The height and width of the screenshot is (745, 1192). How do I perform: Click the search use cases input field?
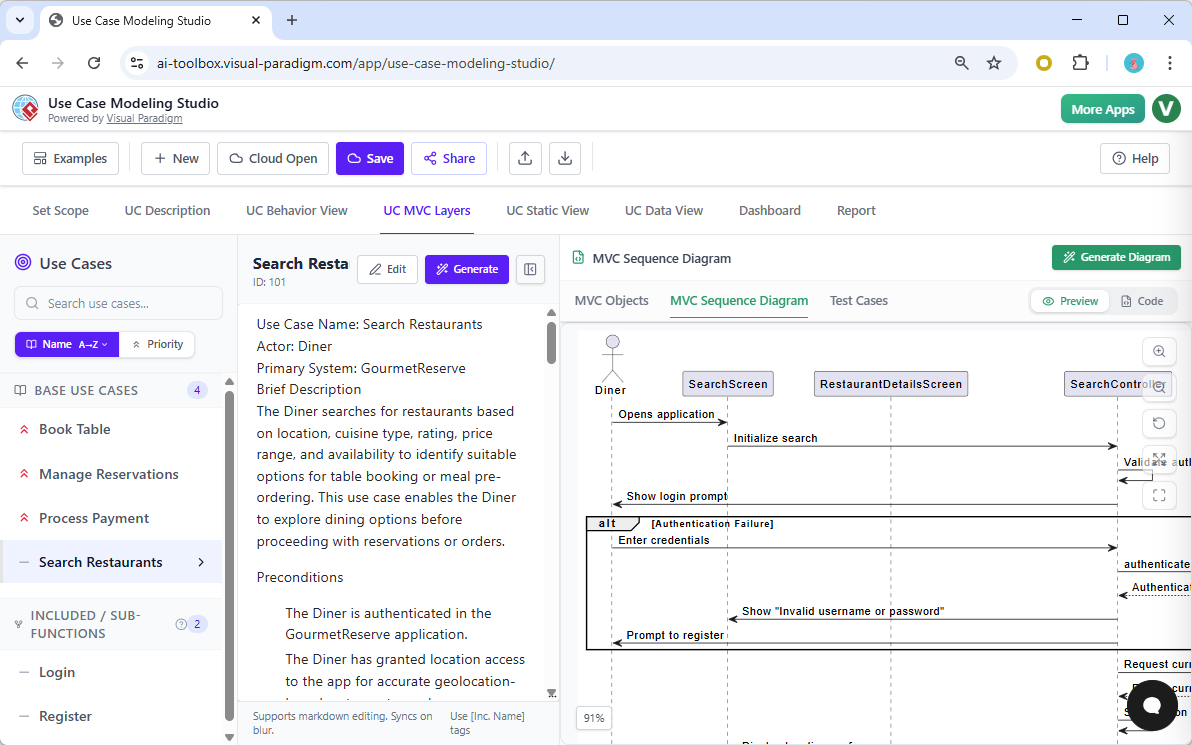[118, 303]
